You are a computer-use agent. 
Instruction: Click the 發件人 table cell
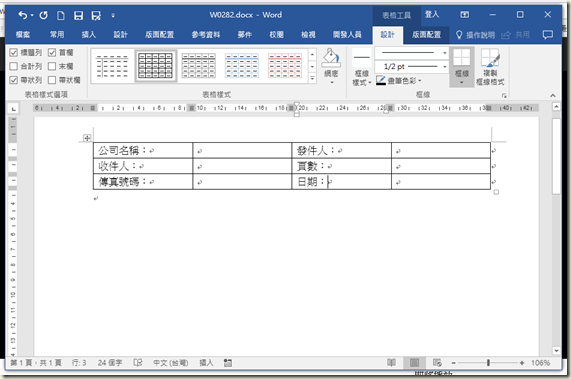click(x=341, y=150)
